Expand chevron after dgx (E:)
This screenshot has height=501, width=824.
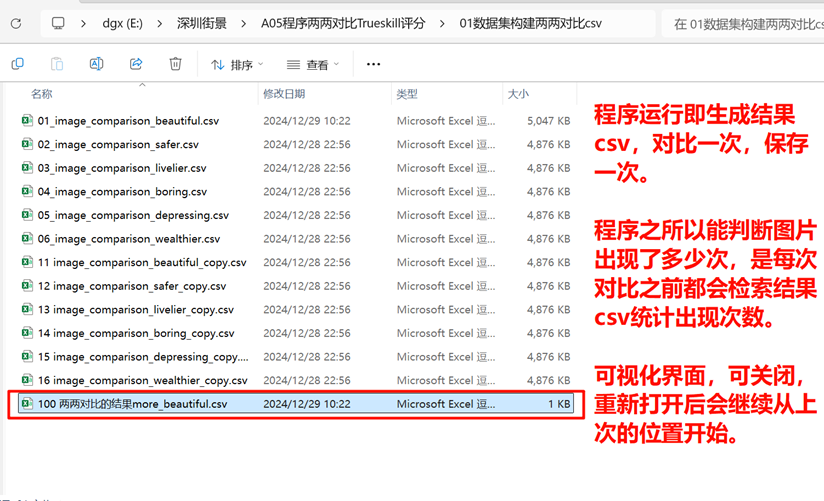(x=159, y=24)
